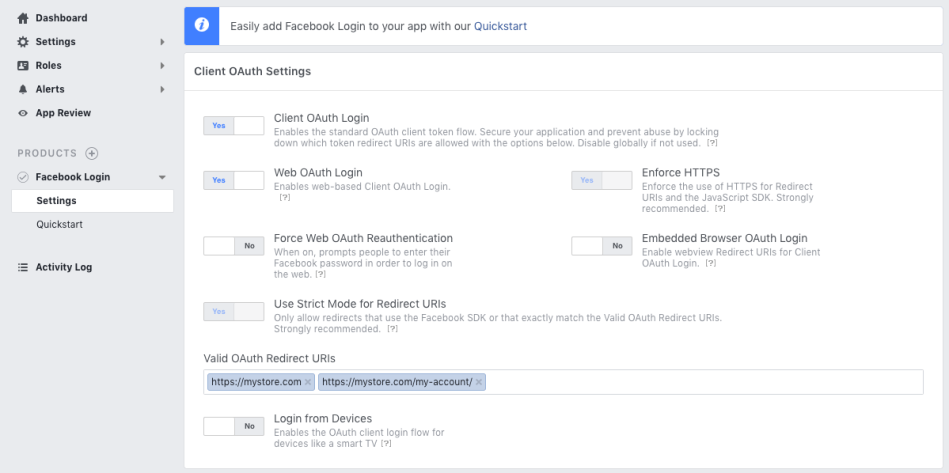Click the Settings gear icon

(x=23, y=42)
